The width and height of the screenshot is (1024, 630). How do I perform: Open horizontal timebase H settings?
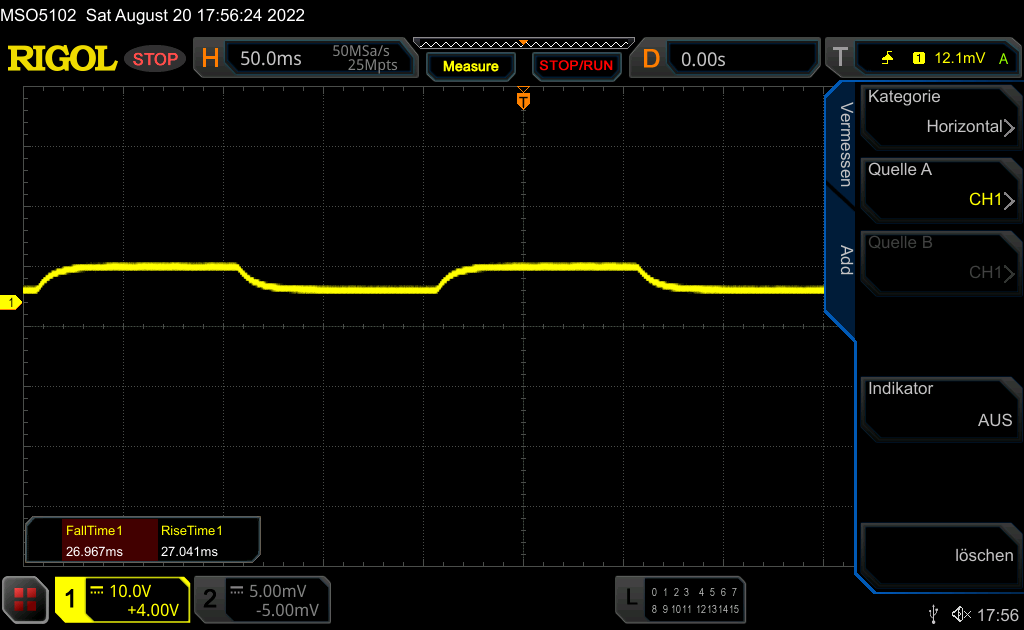point(210,59)
